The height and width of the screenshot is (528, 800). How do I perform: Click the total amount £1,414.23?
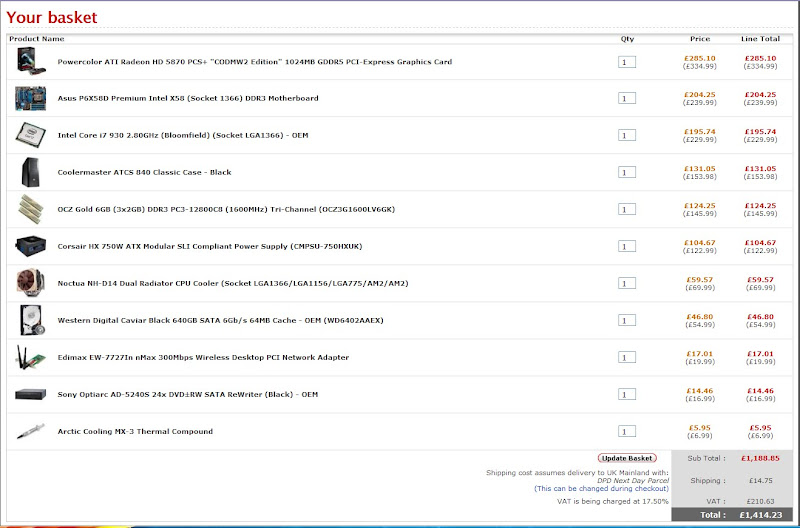(x=761, y=515)
